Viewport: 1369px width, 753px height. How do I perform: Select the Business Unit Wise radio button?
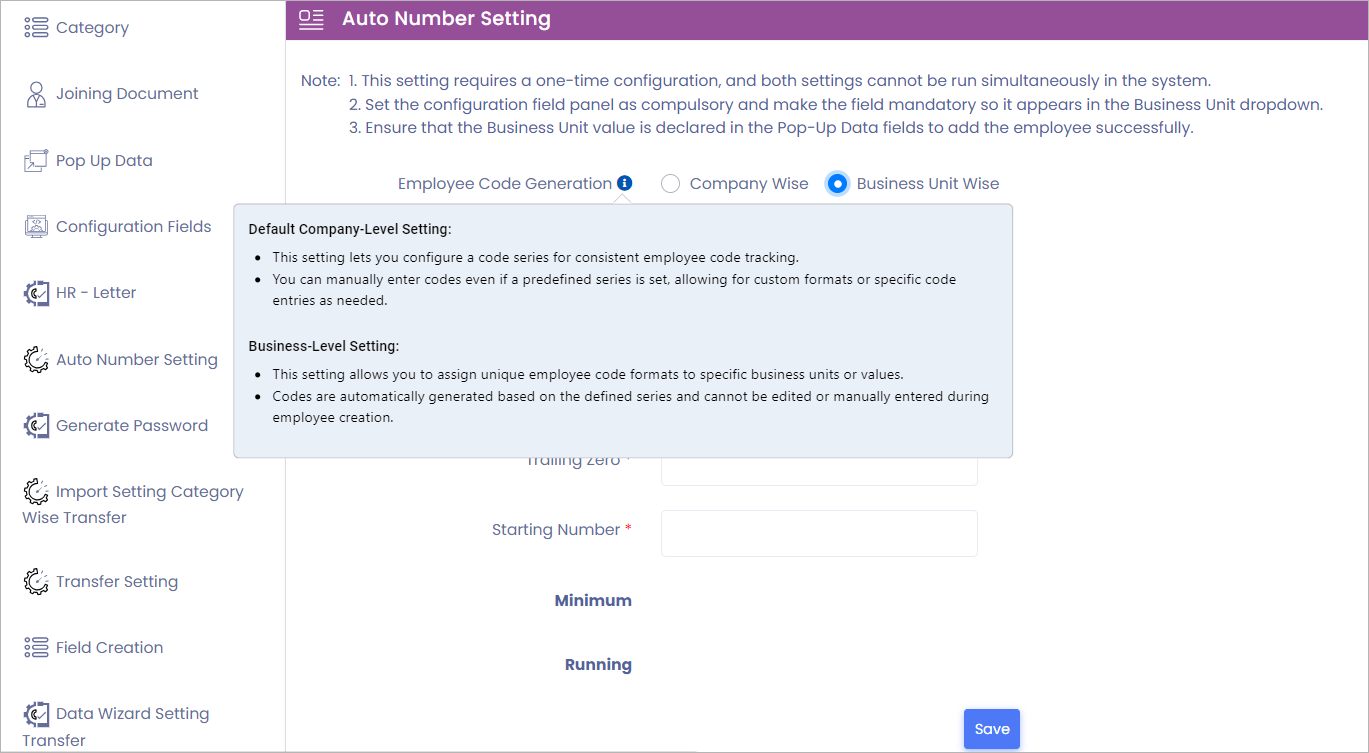tap(838, 184)
